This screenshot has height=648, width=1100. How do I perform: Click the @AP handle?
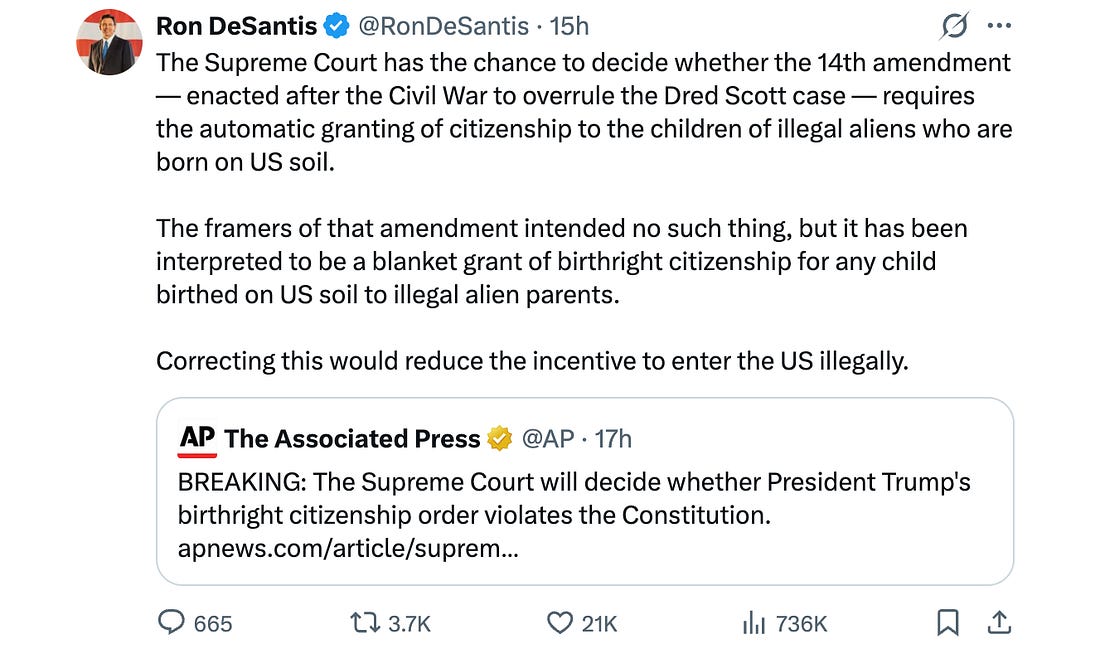(x=550, y=439)
